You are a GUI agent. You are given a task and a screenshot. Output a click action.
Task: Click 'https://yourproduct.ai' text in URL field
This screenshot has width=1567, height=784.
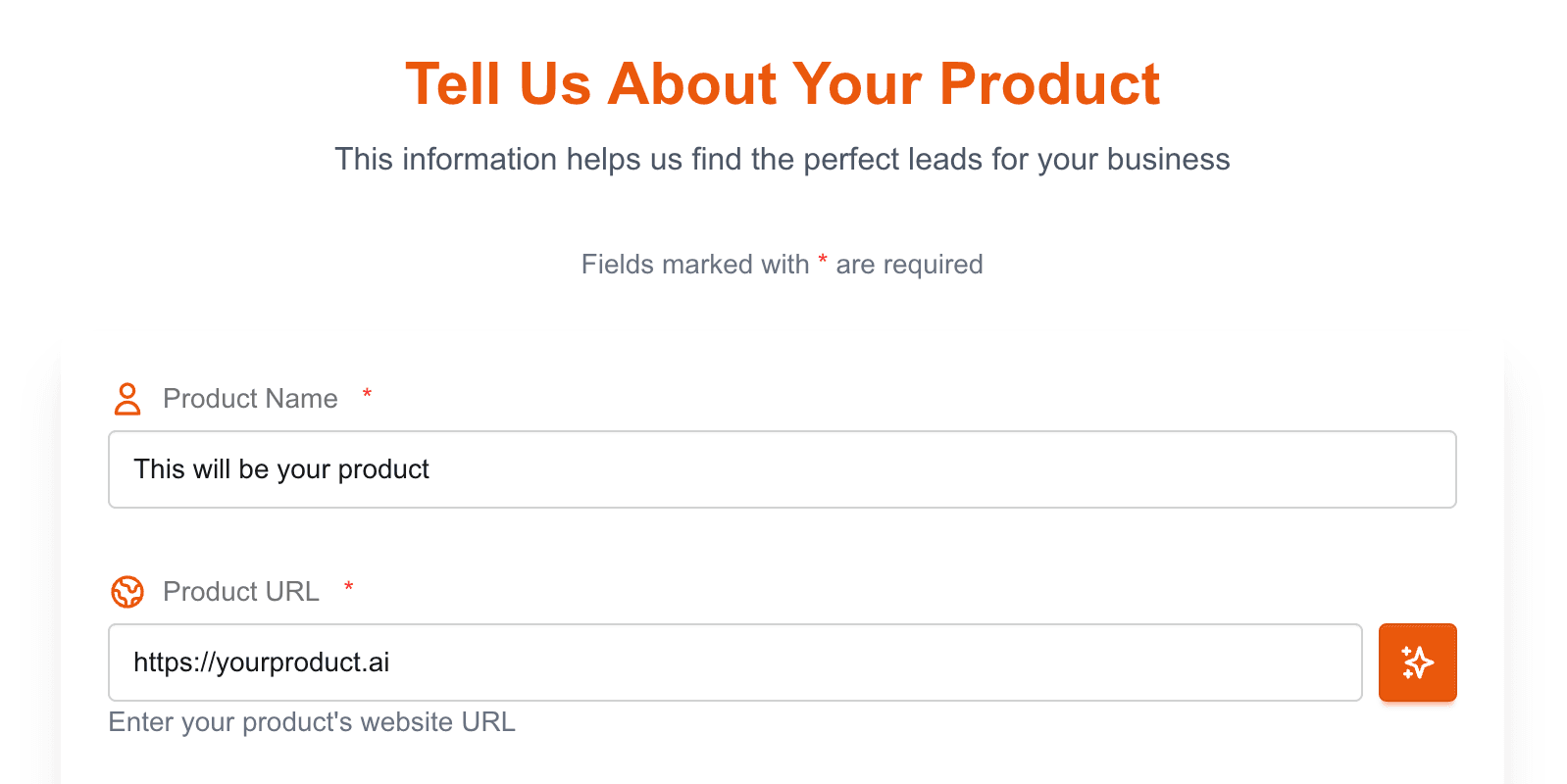[262, 662]
